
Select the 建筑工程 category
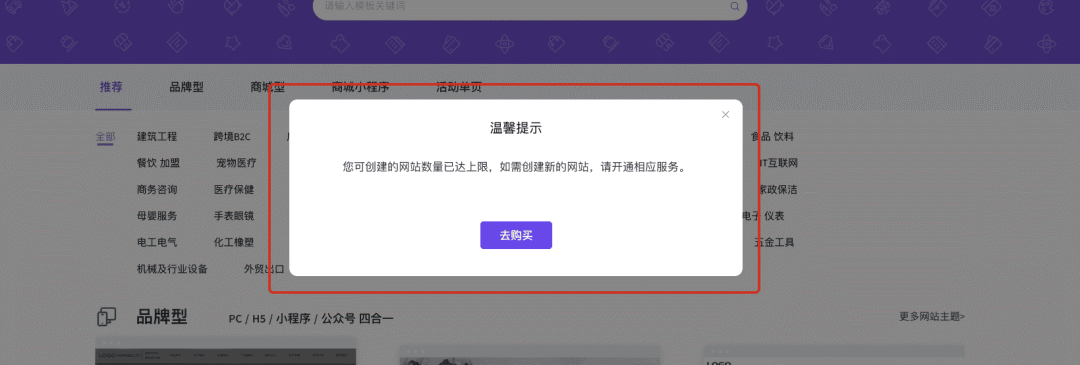click(157, 136)
